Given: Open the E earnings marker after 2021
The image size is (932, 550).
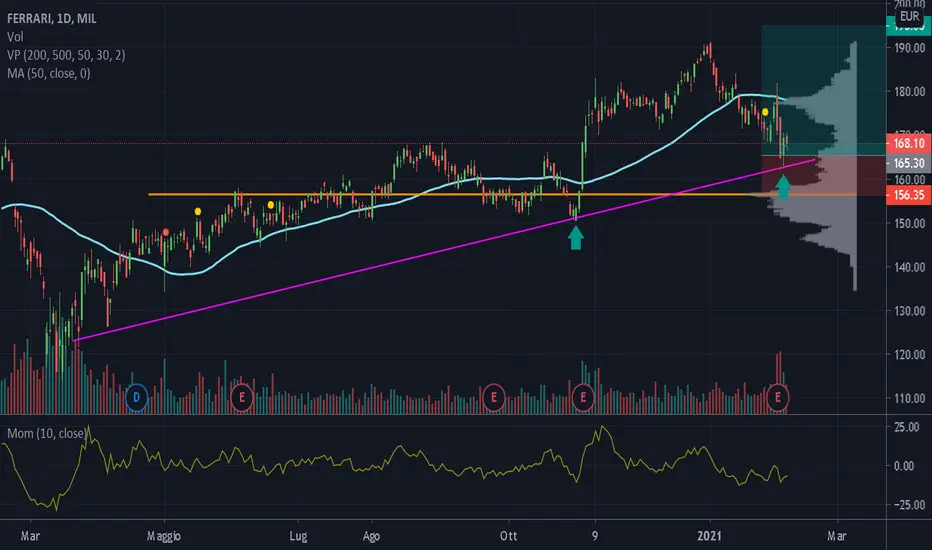Looking at the screenshot, I should [x=777, y=397].
